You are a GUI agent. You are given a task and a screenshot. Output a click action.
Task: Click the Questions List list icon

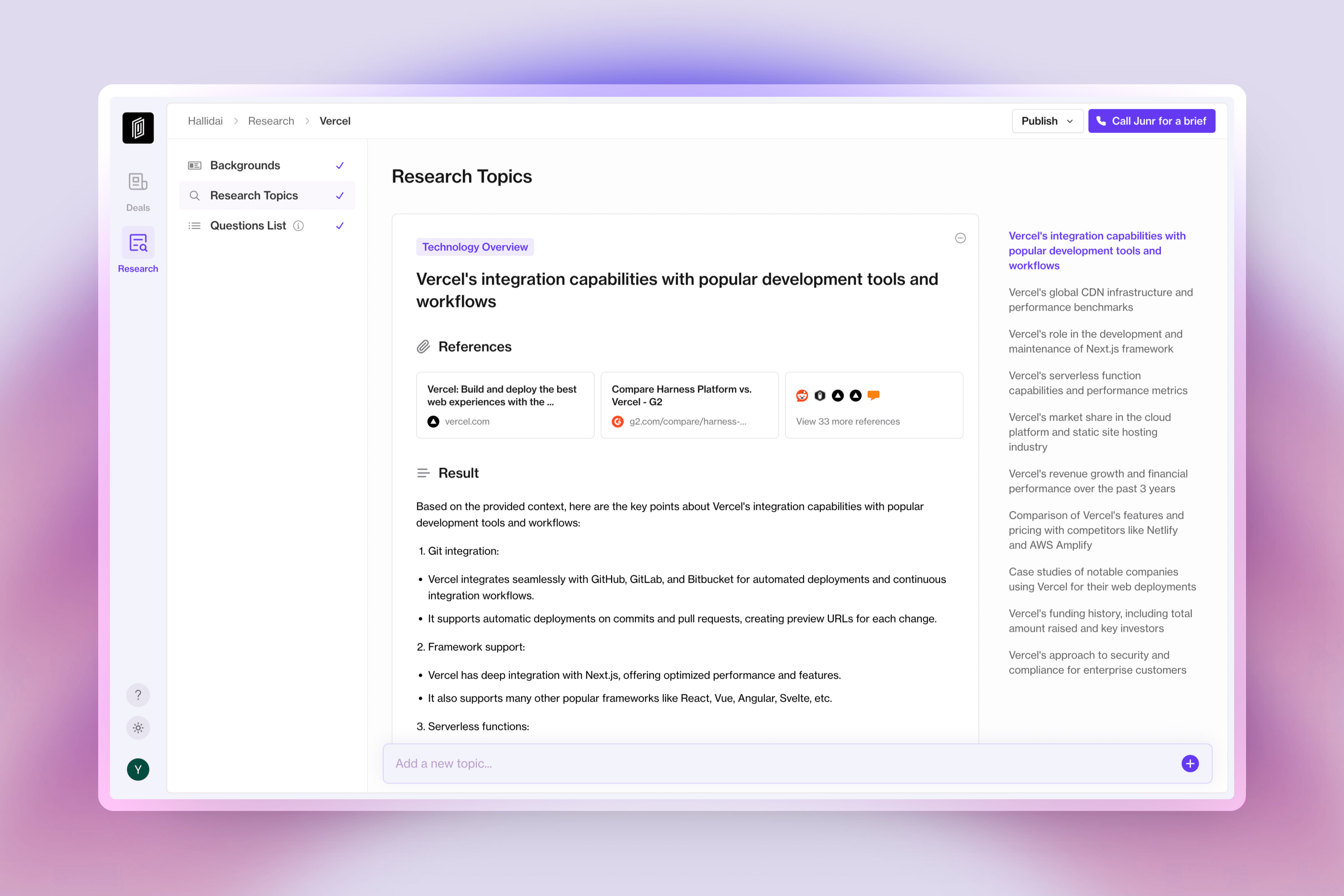[195, 226]
